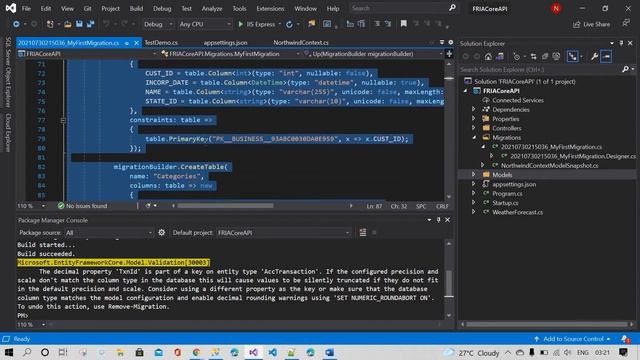Toggle Preview Selected Items in Solution Explorer
The image size is (640, 360).
click(x=607, y=56)
